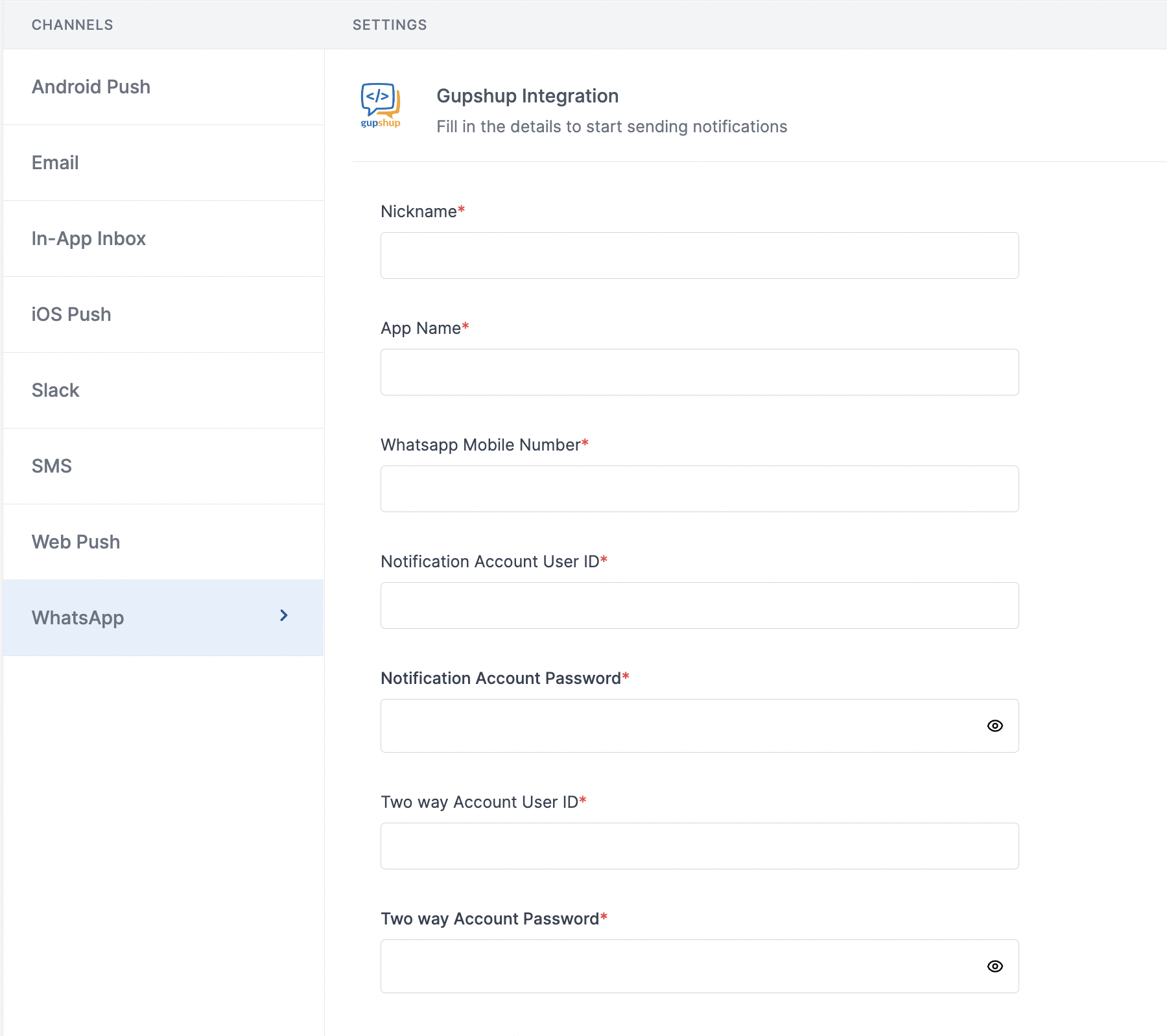Click the Whatsapp Mobile Number label
The height and width of the screenshot is (1036, 1167).
[484, 445]
